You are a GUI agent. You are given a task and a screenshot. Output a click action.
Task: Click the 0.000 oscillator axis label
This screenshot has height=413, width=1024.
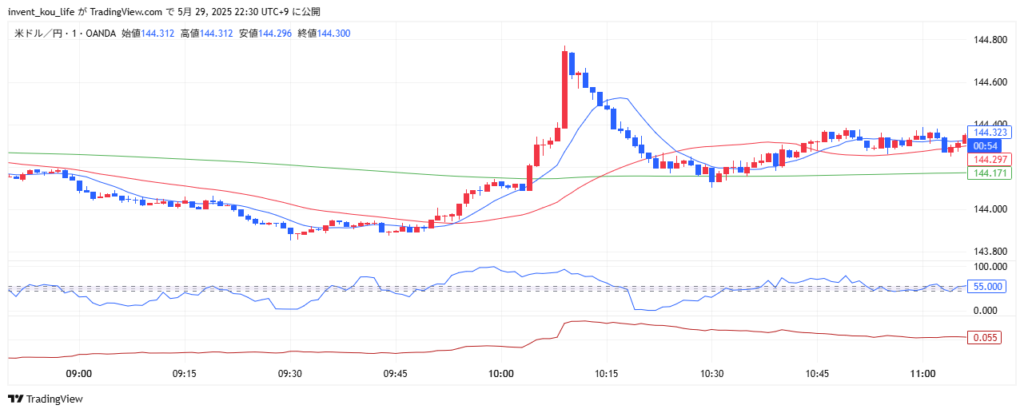985,310
